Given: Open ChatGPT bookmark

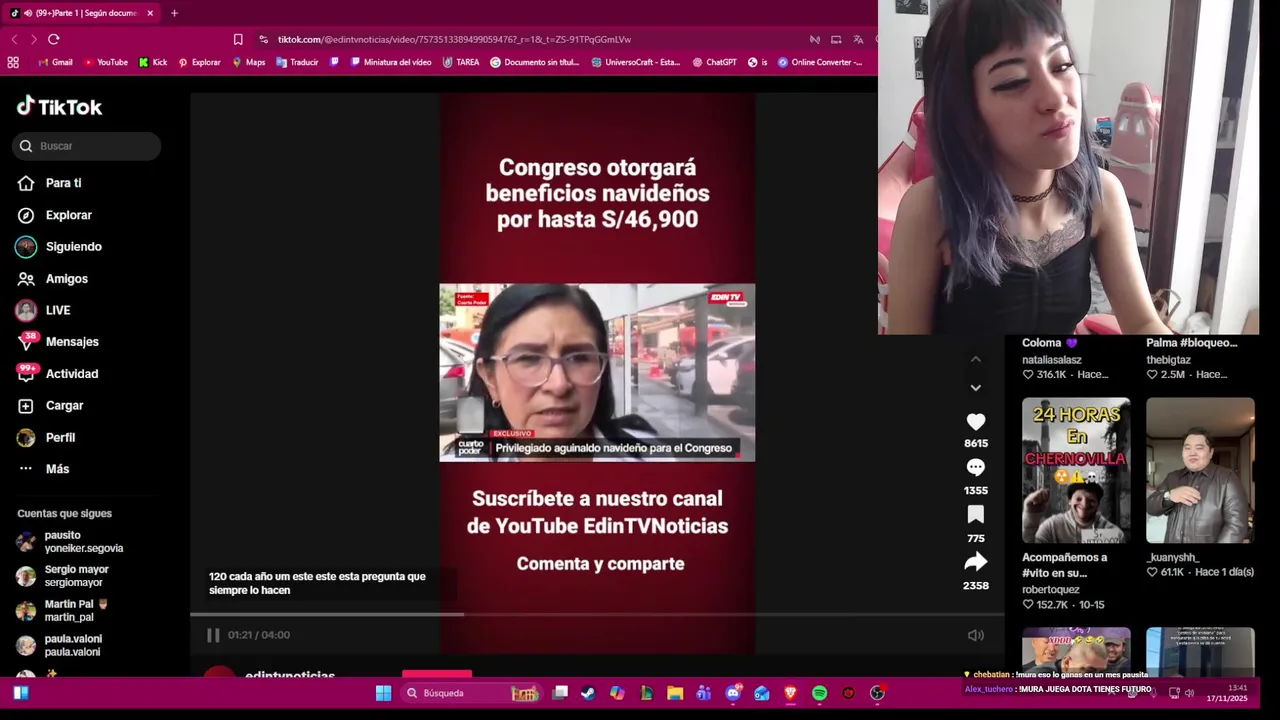Looking at the screenshot, I should (x=715, y=62).
